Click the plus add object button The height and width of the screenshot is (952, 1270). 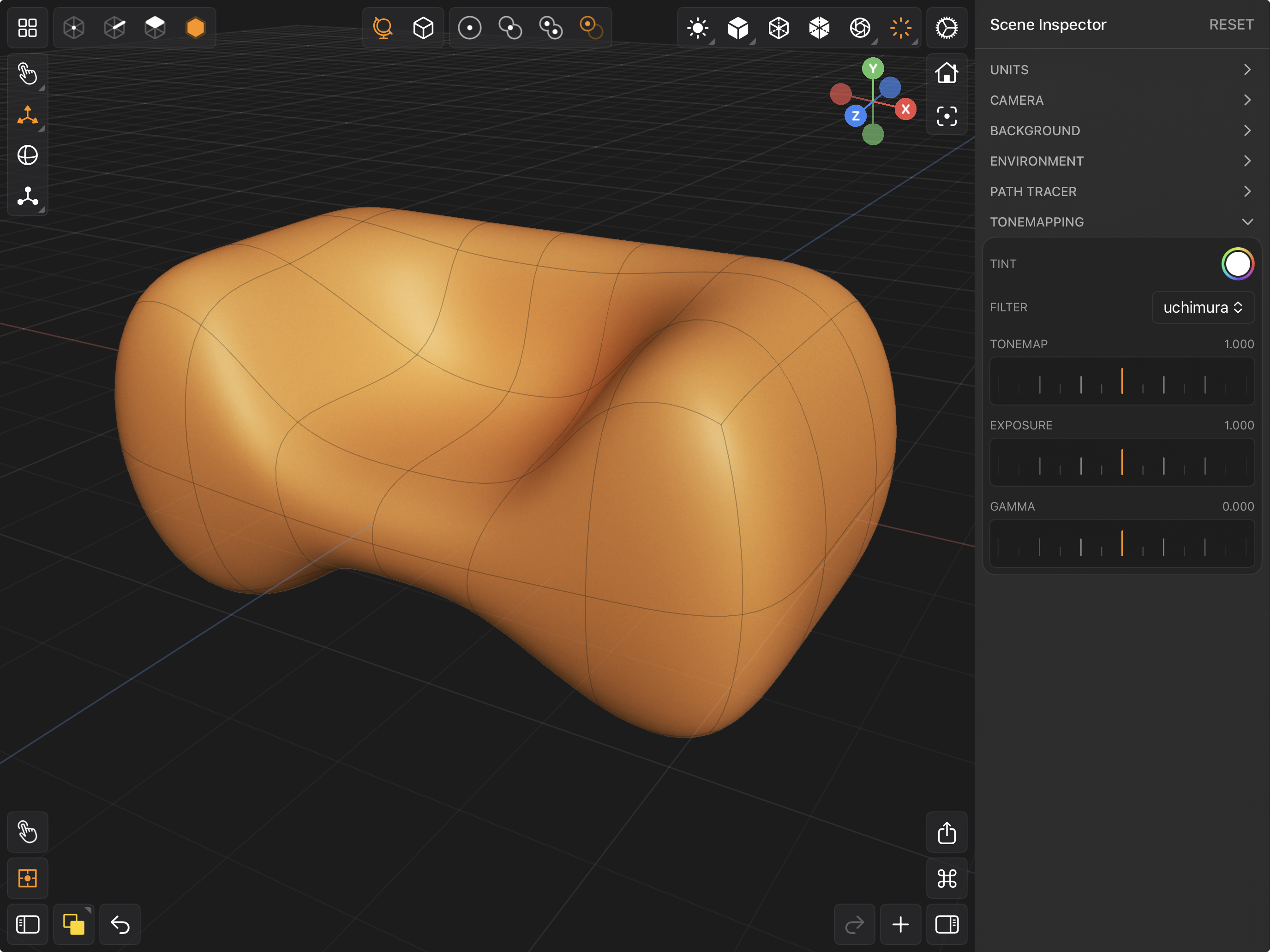point(900,924)
